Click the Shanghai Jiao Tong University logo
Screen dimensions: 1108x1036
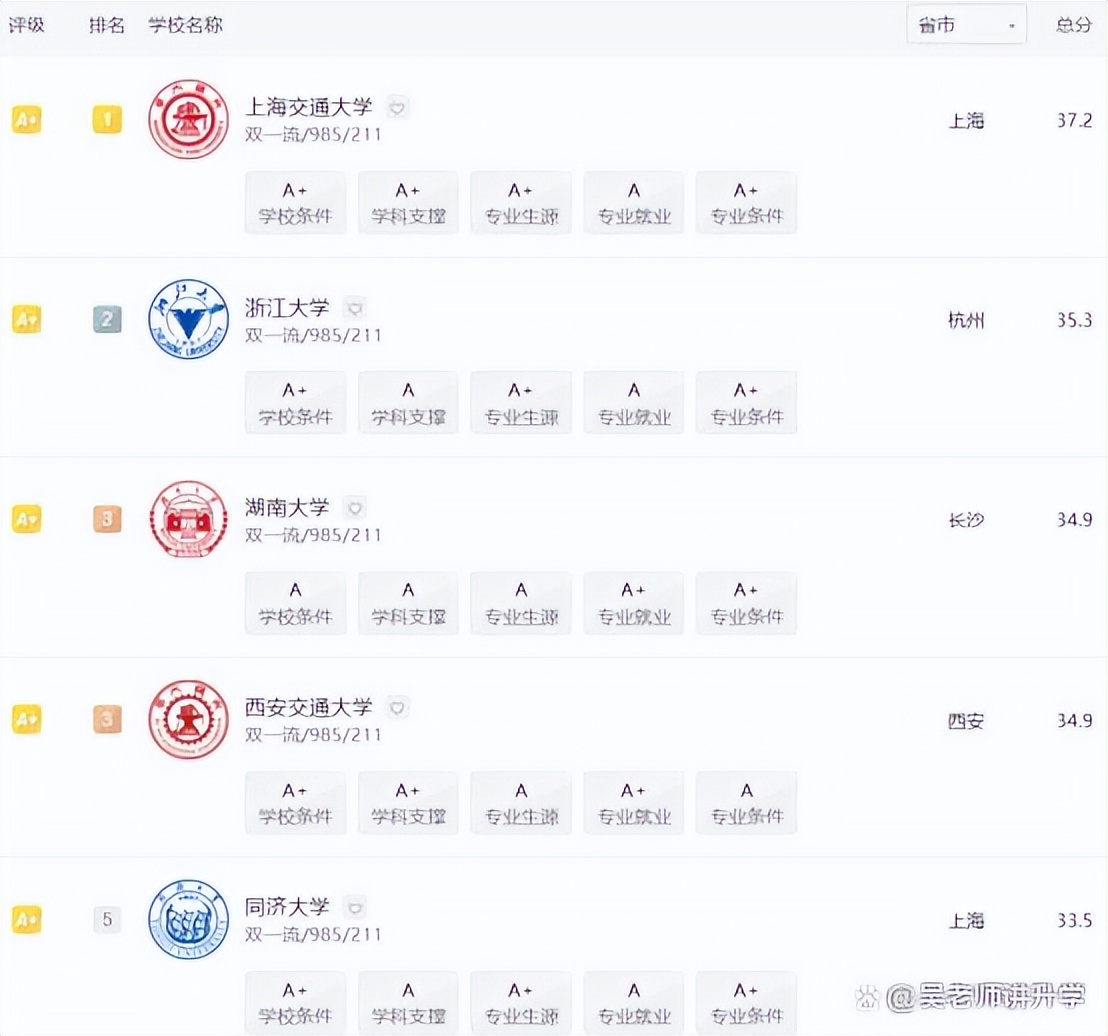click(x=187, y=120)
